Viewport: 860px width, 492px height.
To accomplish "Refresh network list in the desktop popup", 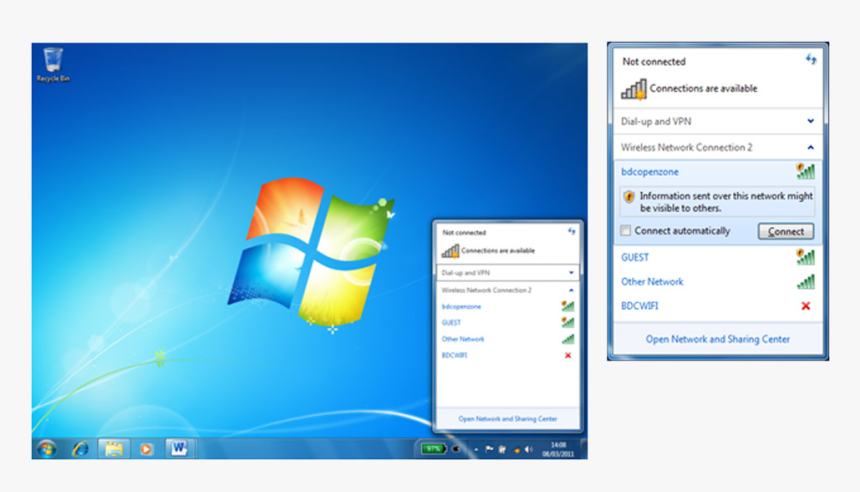I will [572, 231].
